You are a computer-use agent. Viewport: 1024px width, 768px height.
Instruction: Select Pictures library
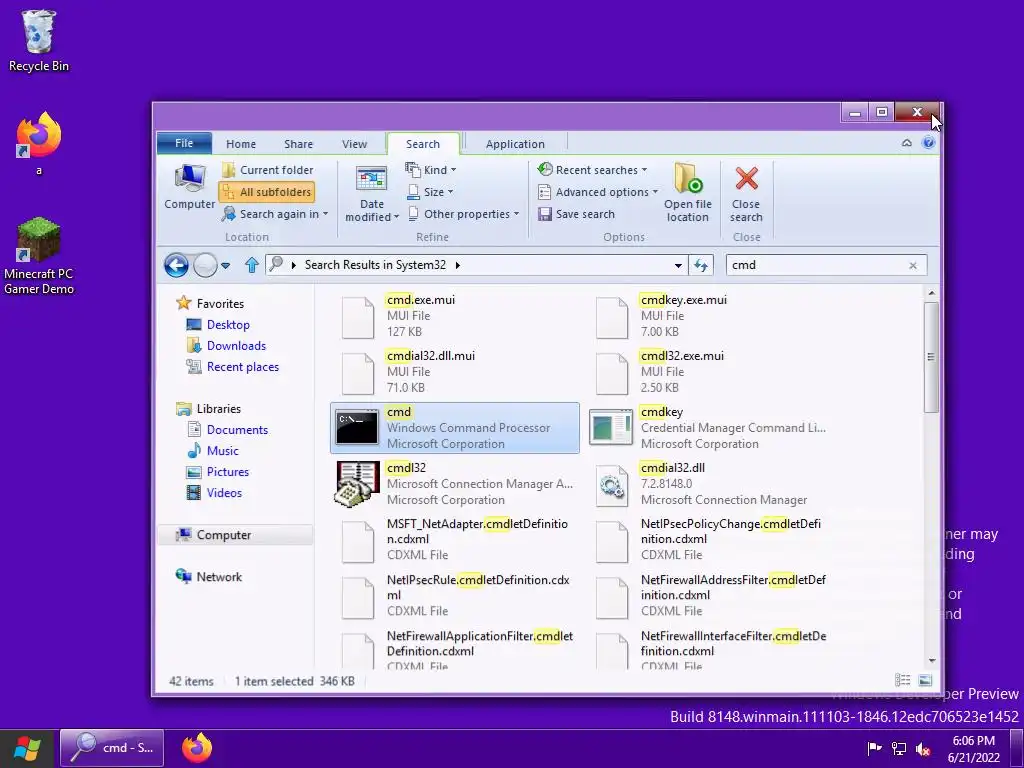tap(227, 472)
